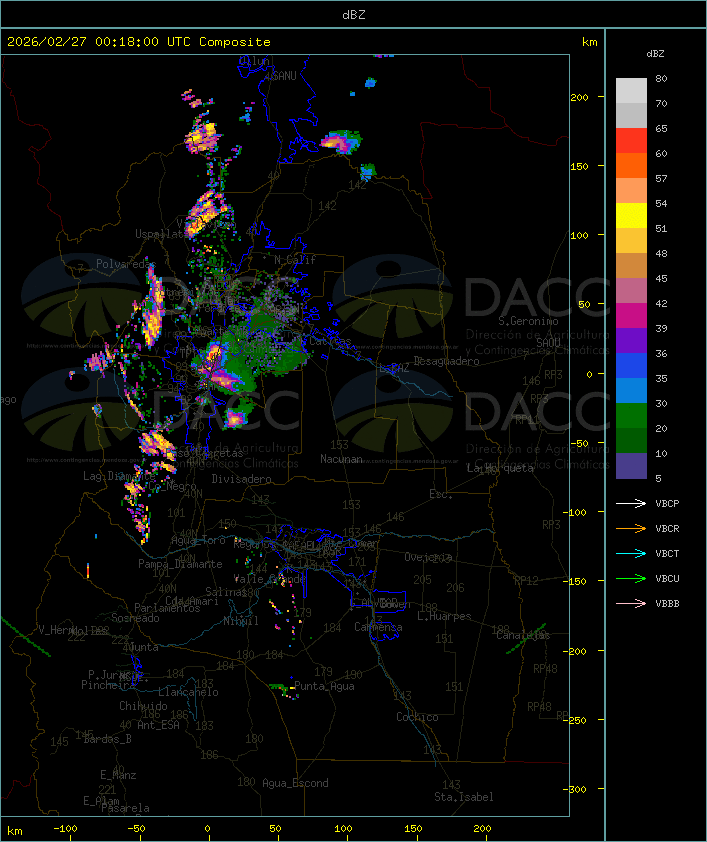Click the 150 tick on bottom axis

413,829
